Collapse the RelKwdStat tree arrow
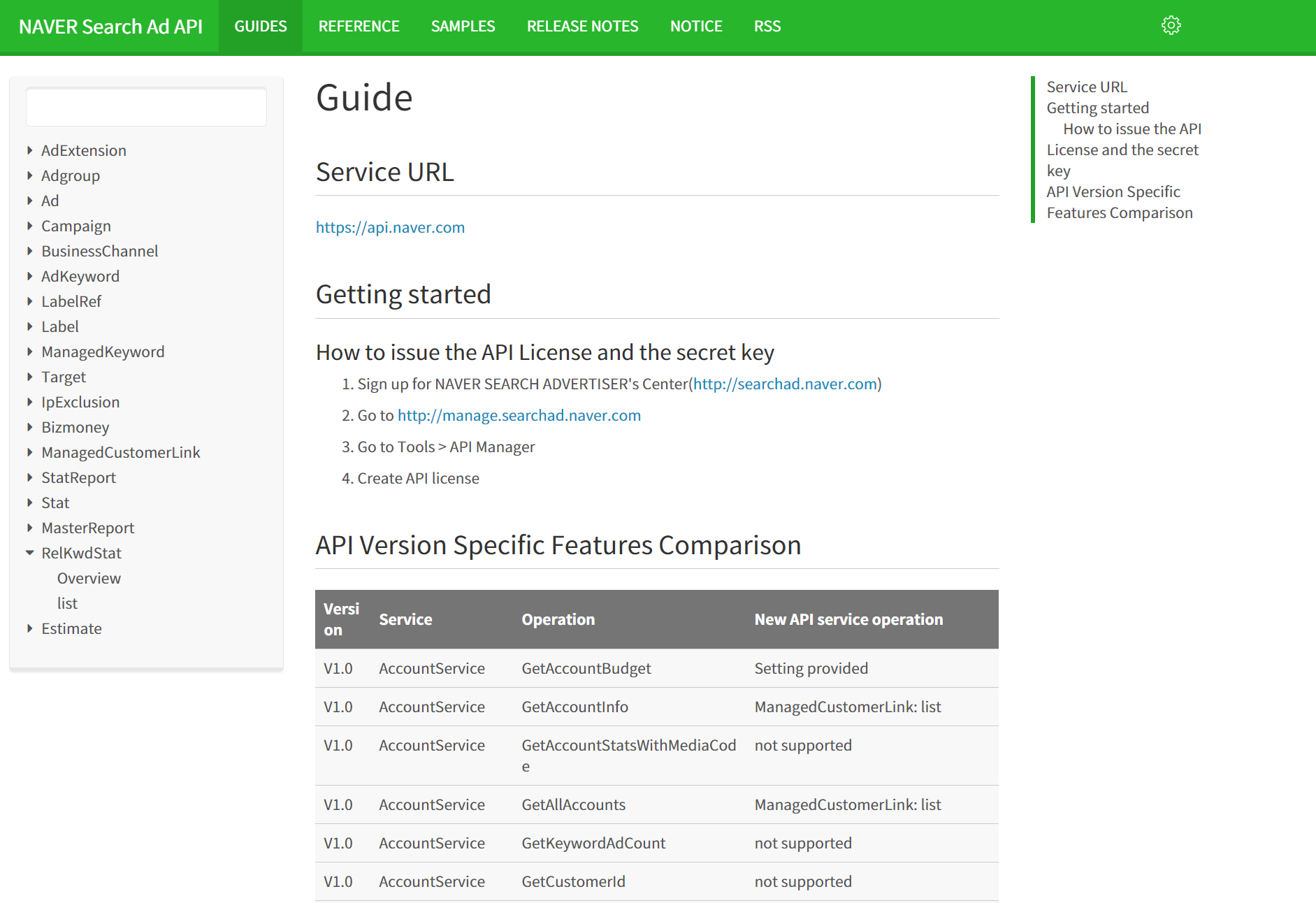The height and width of the screenshot is (903, 1316). tap(30, 553)
